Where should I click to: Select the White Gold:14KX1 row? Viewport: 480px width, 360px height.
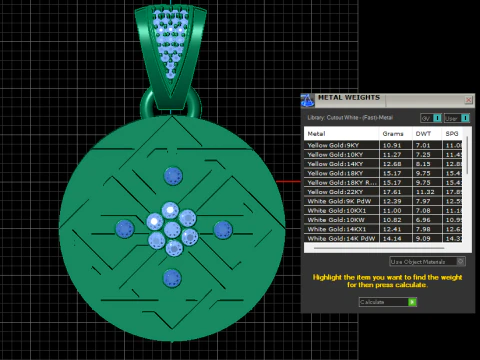383,229
